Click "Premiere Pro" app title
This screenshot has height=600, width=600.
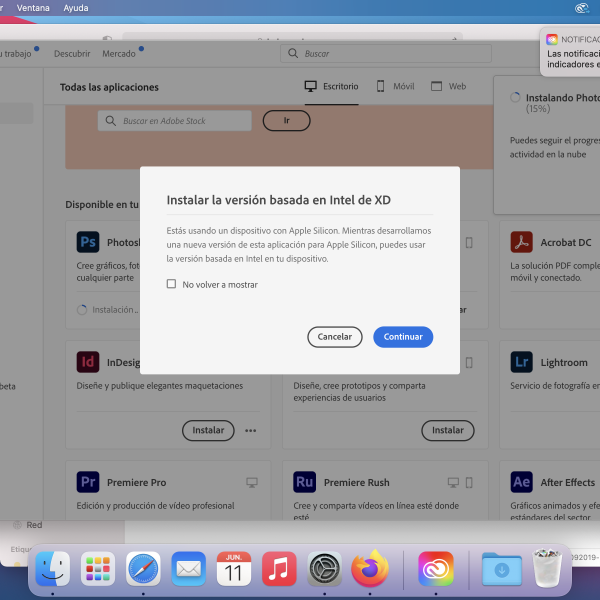click(136, 483)
